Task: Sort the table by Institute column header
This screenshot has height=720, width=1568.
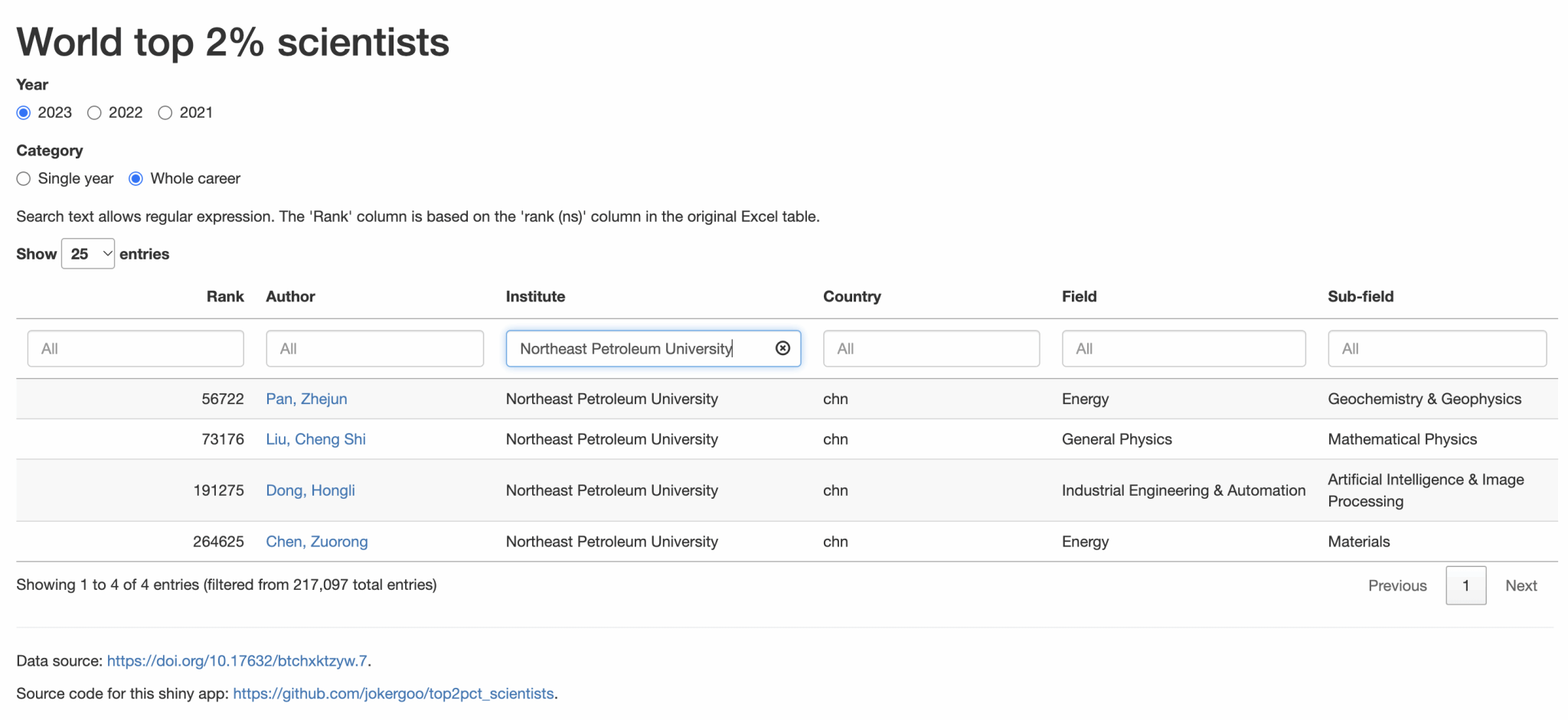Action: [535, 296]
